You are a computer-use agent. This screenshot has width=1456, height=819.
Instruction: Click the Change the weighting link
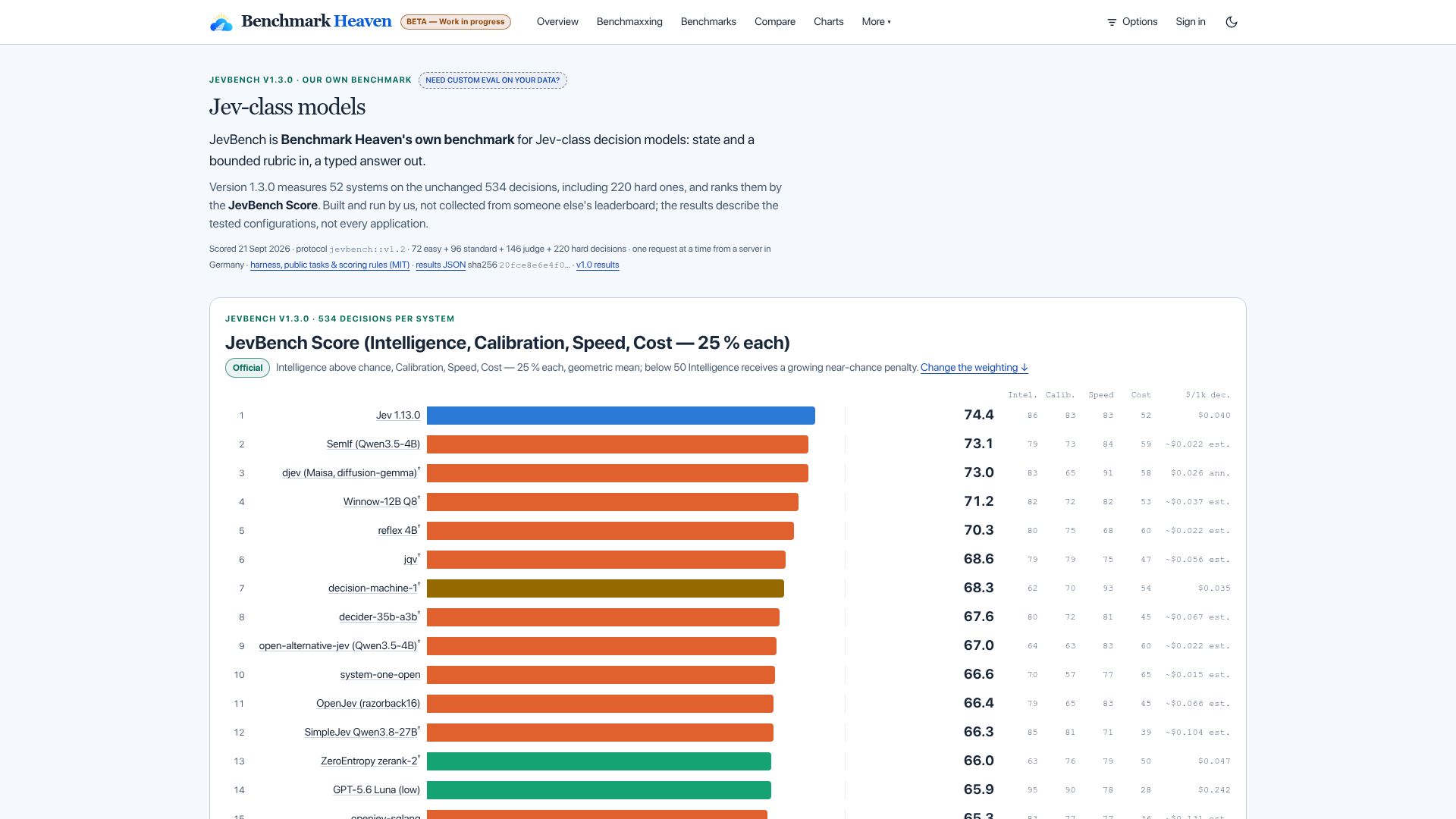[x=974, y=368]
